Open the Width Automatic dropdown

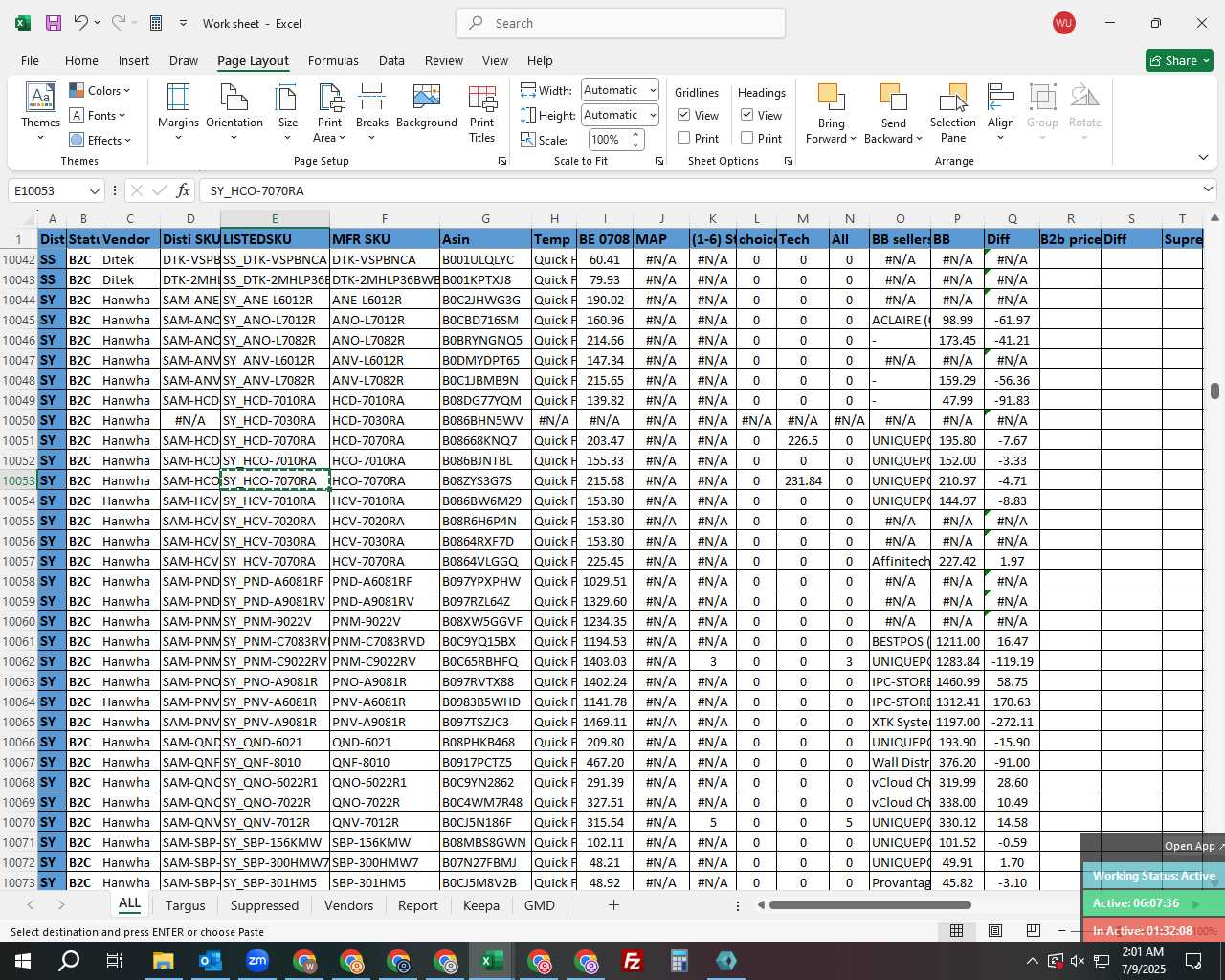653,90
